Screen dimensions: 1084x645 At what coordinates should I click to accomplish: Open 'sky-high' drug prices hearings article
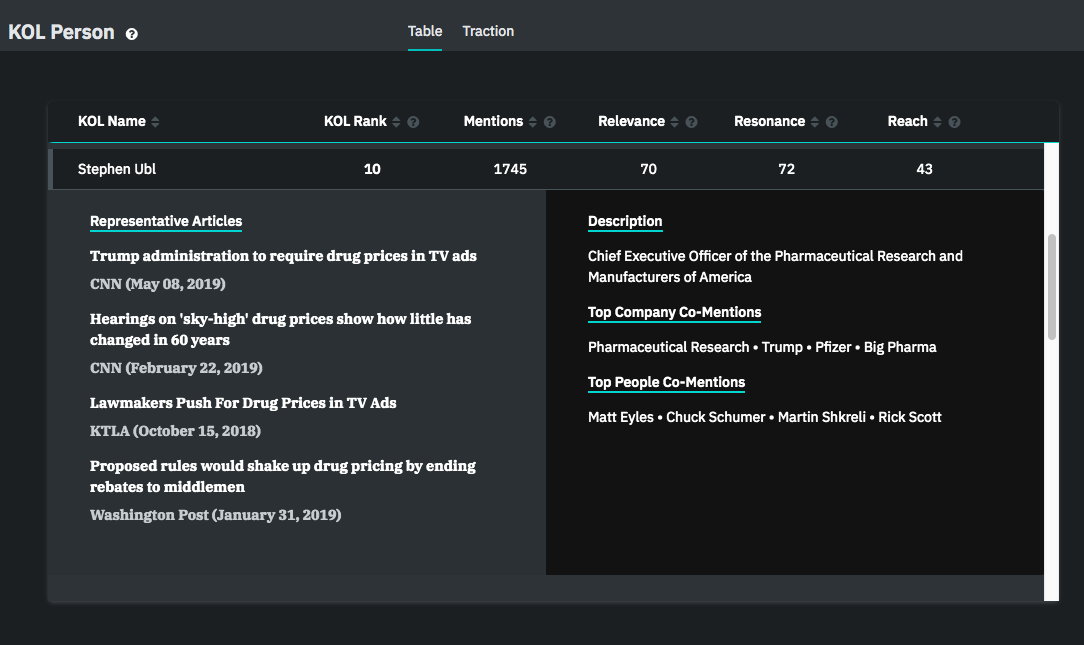(x=281, y=329)
